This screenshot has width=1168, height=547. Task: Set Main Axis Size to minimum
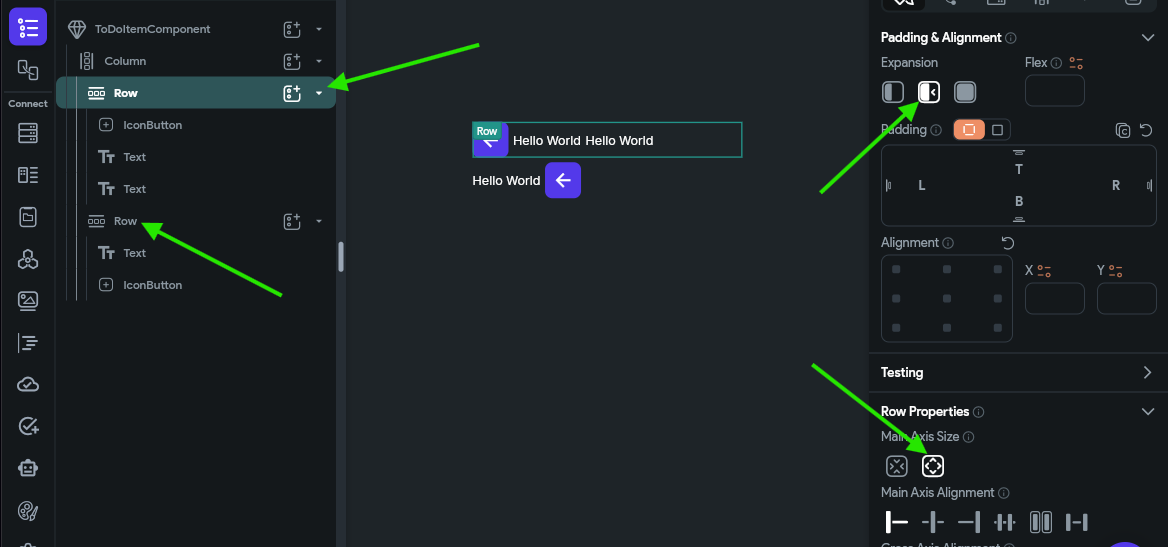coord(897,467)
